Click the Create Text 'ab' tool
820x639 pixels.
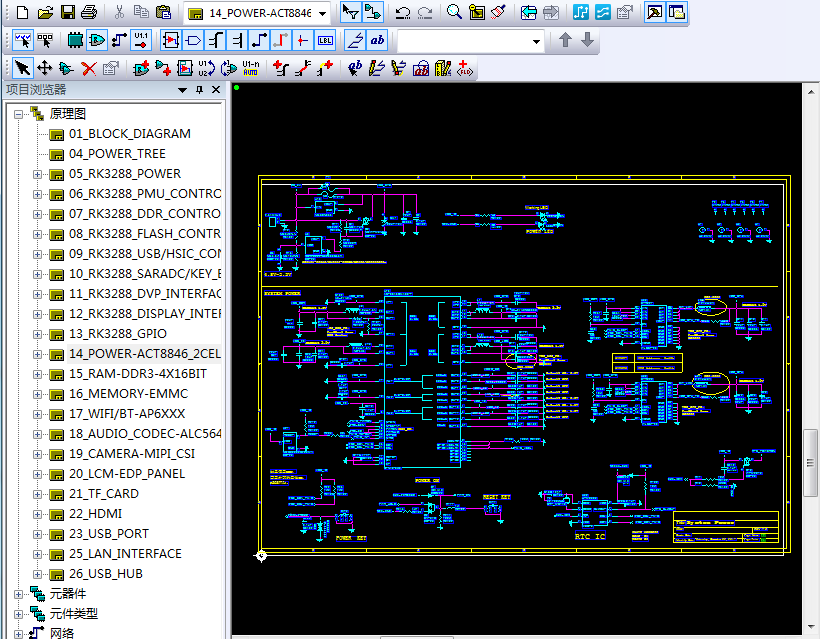(377, 40)
